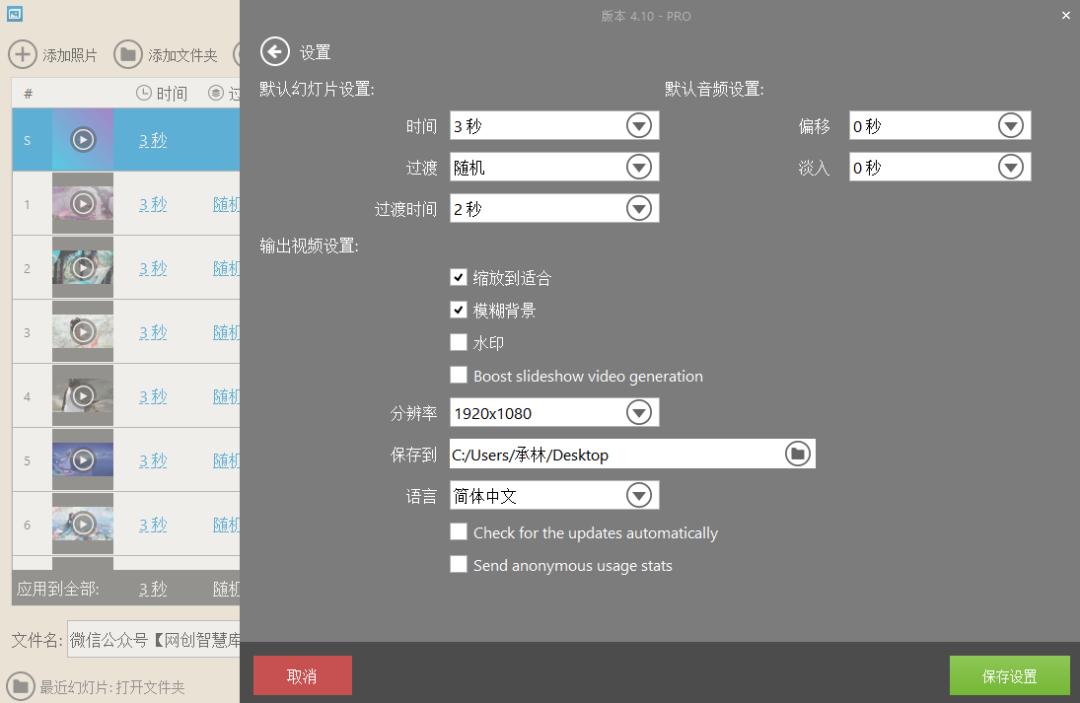
Task: Click the clock icon in 时间 column header
Action: pos(143,93)
